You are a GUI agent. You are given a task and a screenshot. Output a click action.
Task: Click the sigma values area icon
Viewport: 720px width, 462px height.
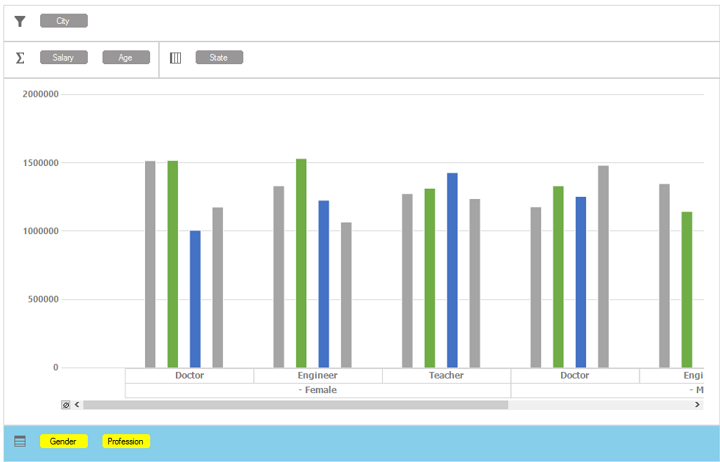20,58
